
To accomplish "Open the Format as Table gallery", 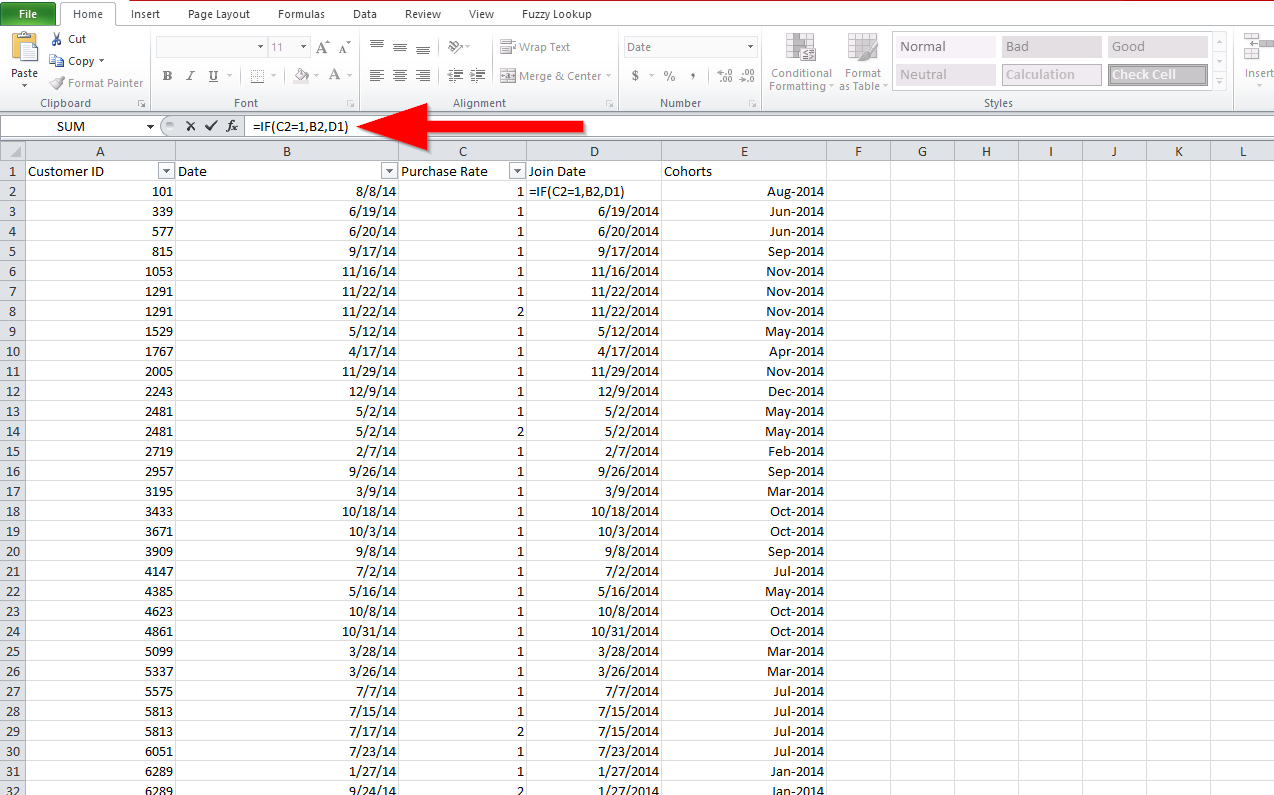I will 862,62.
